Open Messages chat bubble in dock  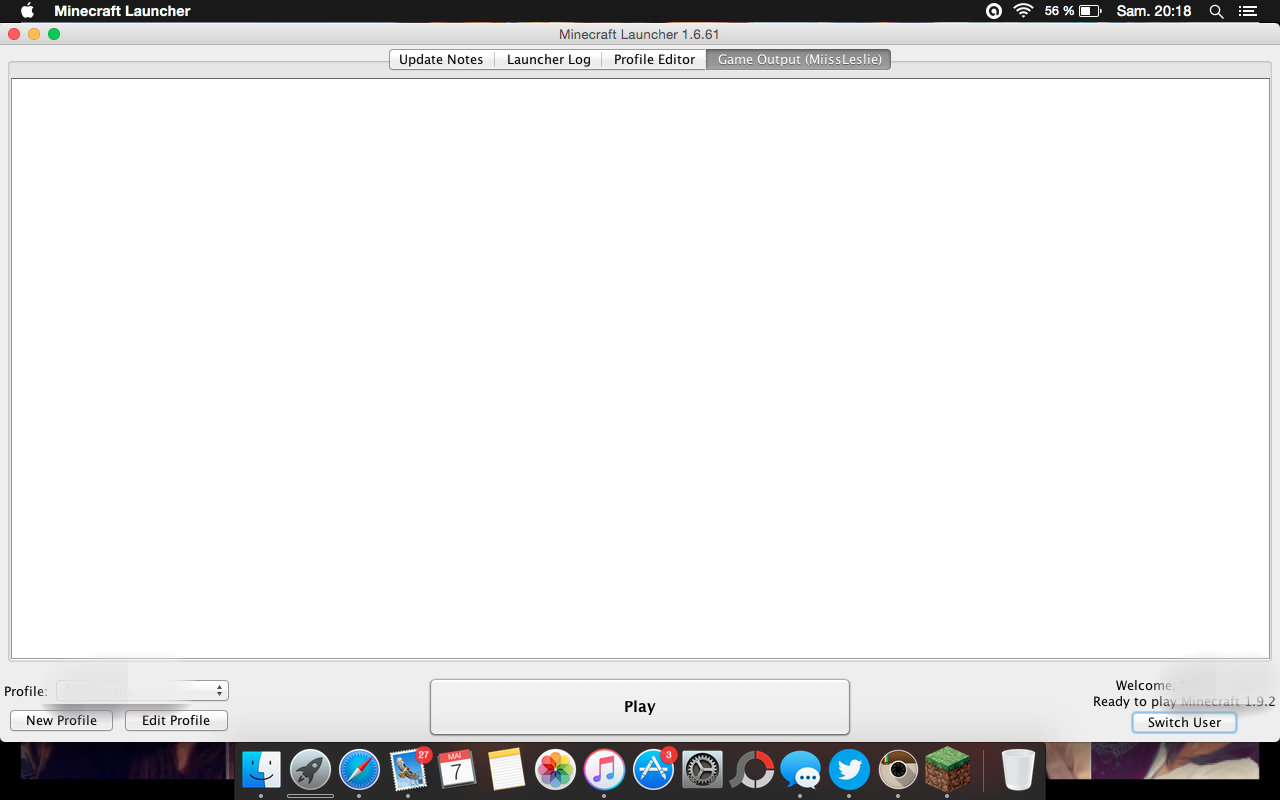click(x=800, y=769)
